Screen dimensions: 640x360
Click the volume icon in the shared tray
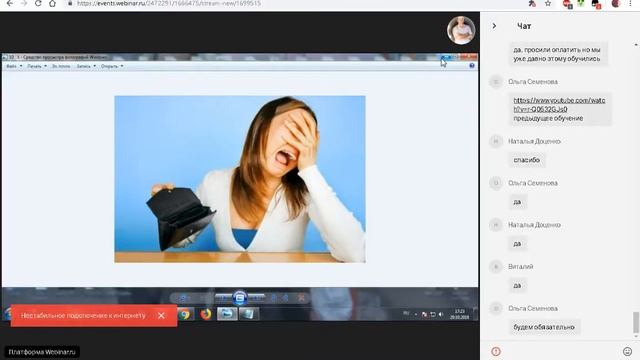pyautogui.click(x=441, y=314)
